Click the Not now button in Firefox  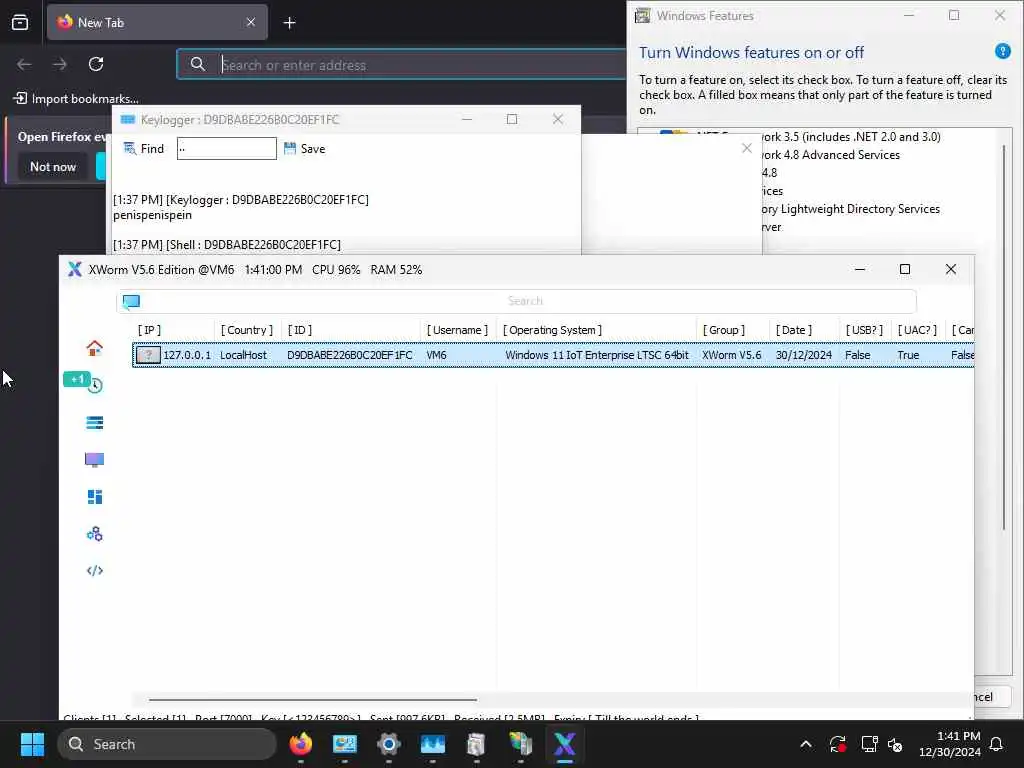53,167
